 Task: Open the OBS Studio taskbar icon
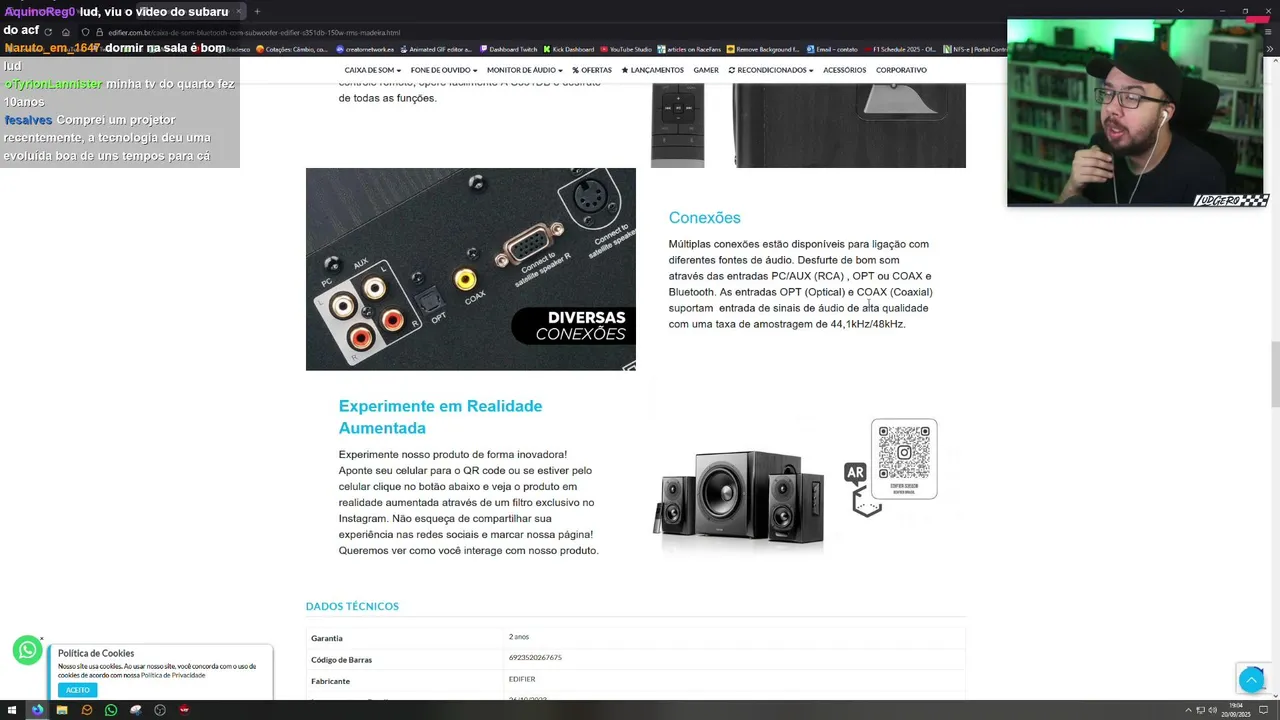(160, 710)
